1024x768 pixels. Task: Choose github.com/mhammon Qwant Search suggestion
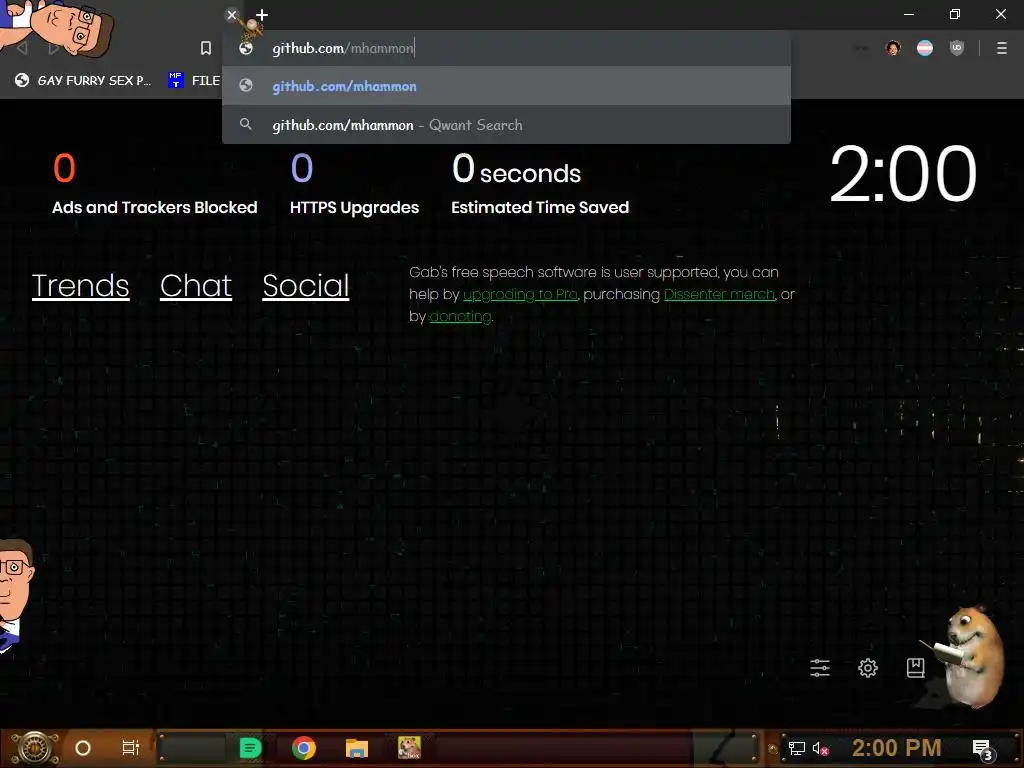coord(506,125)
